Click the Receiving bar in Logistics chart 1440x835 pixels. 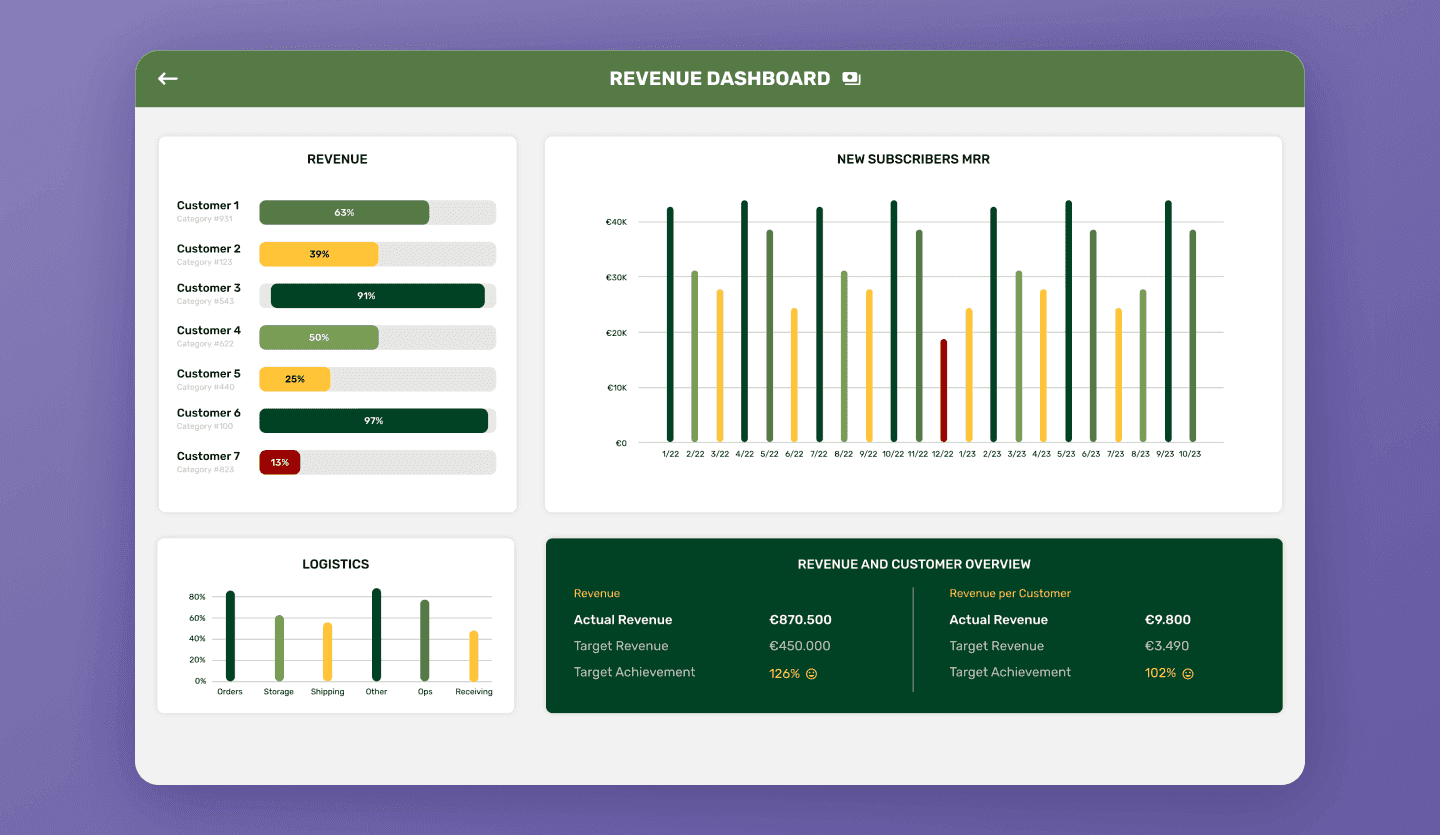(474, 656)
